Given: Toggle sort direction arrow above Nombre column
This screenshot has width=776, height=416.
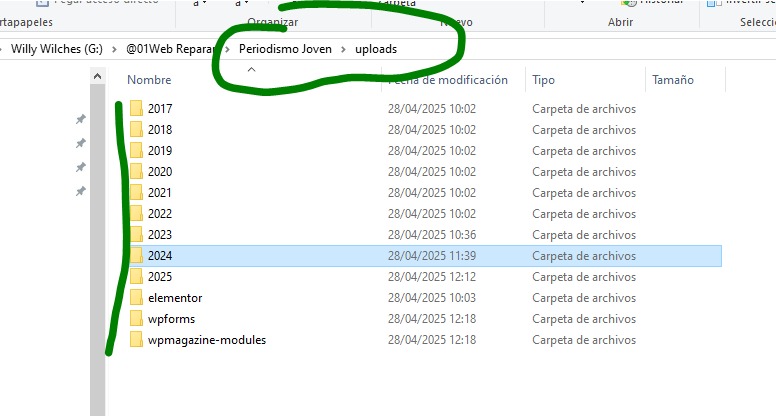Looking at the screenshot, I should 251,69.
